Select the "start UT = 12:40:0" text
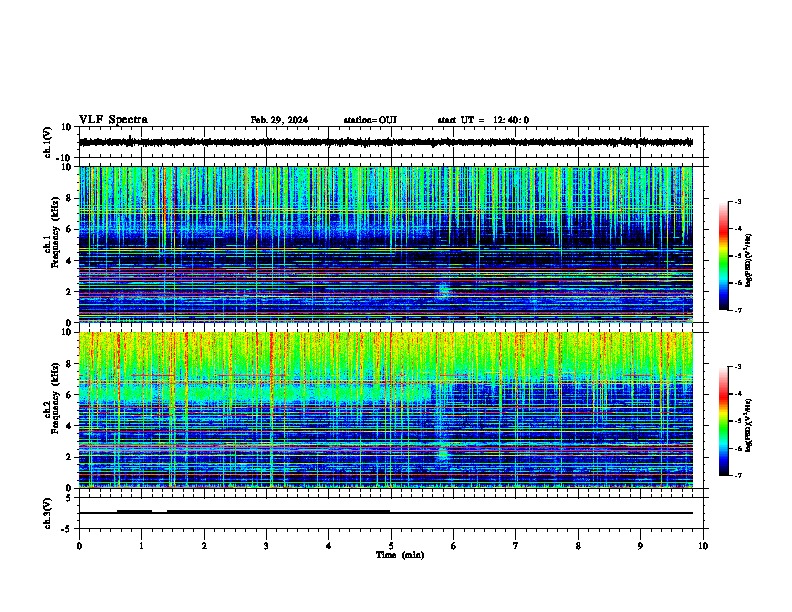The height and width of the screenshot is (612, 792). [x=483, y=120]
